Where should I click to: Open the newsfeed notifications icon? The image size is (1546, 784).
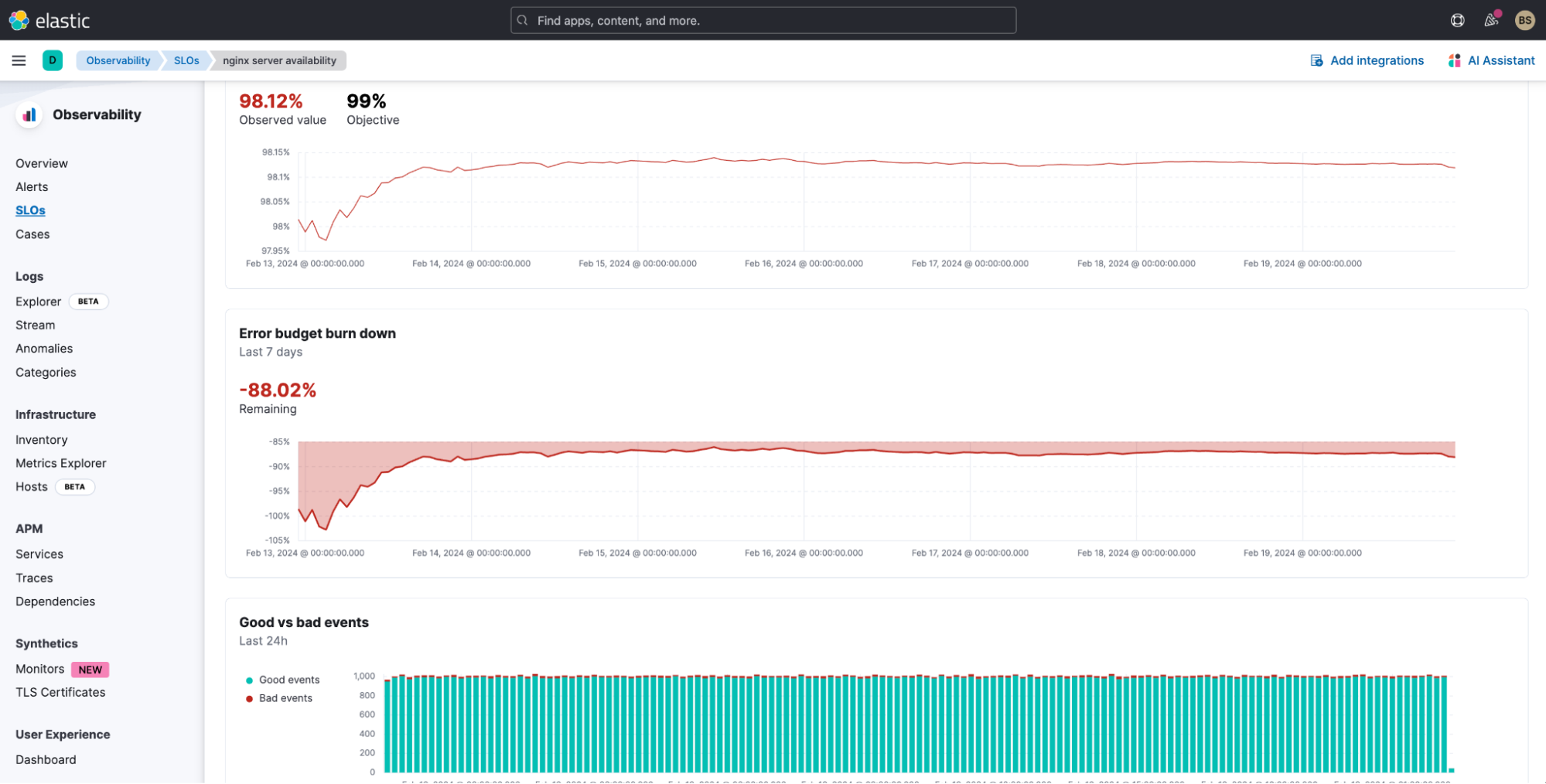[1491, 20]
